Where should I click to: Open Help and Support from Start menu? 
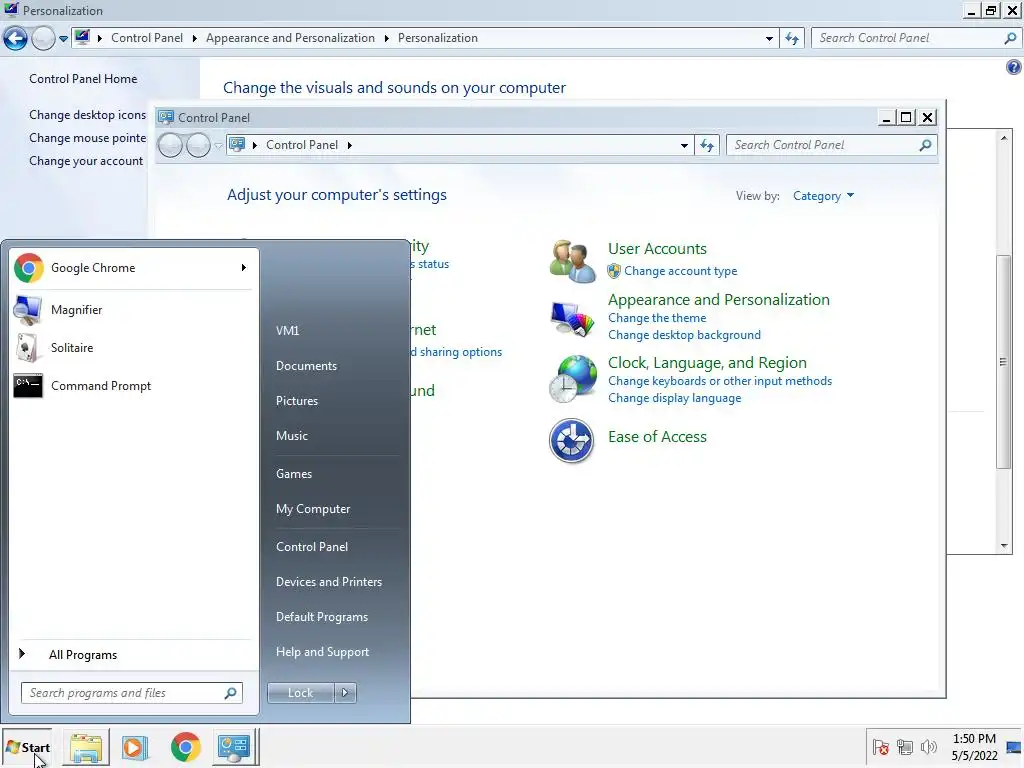(x=322, y=652)
